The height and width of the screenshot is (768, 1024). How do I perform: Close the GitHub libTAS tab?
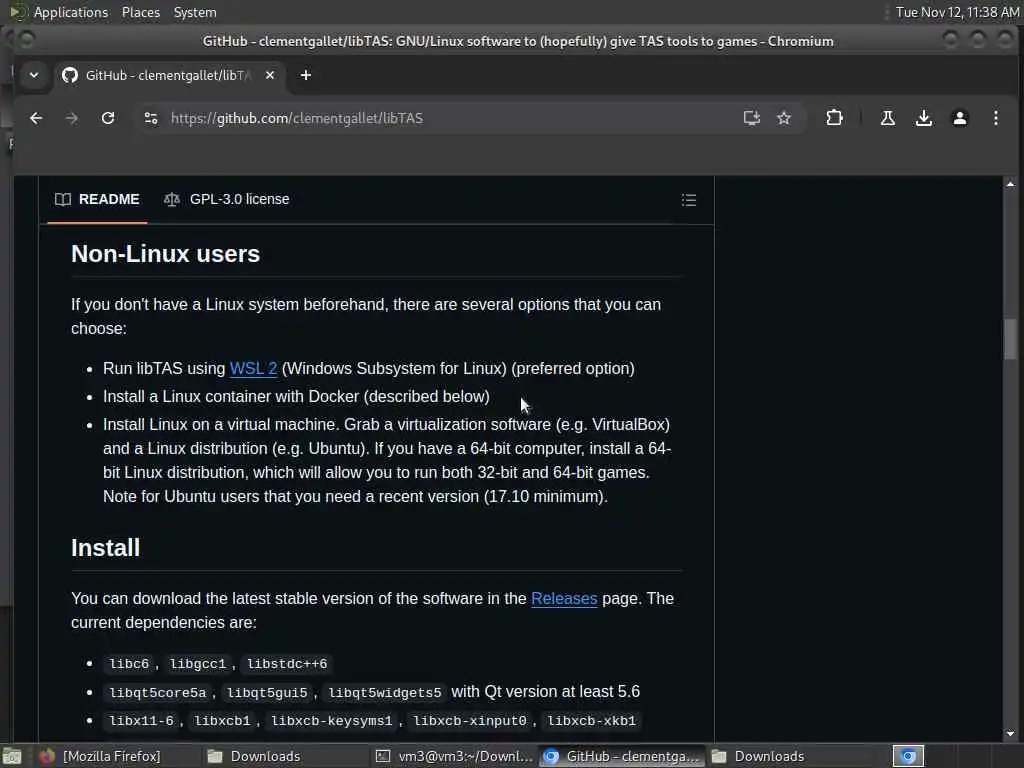(270, 75)
